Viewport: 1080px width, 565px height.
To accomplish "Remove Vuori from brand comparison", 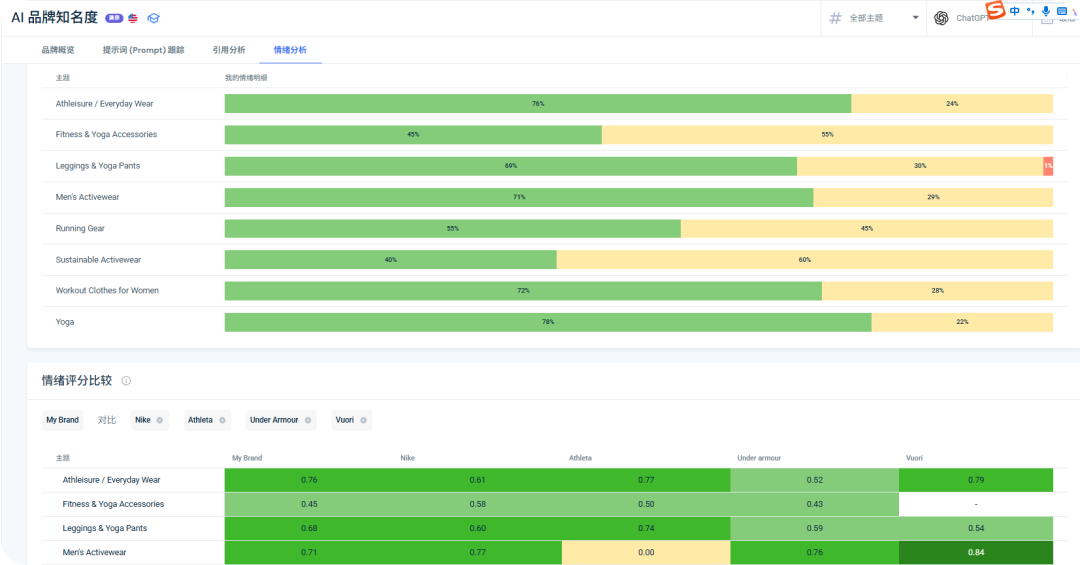I will tap(364, 420).
